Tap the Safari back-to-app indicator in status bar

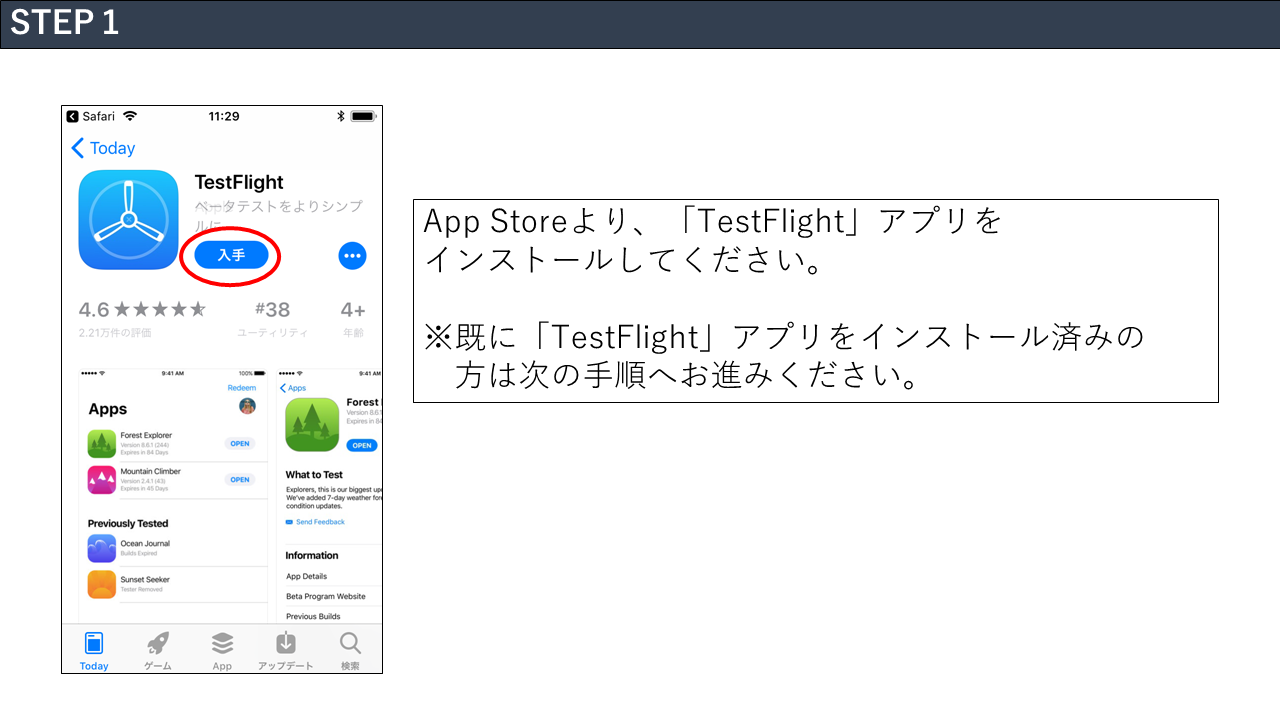(x=91, y=116)
